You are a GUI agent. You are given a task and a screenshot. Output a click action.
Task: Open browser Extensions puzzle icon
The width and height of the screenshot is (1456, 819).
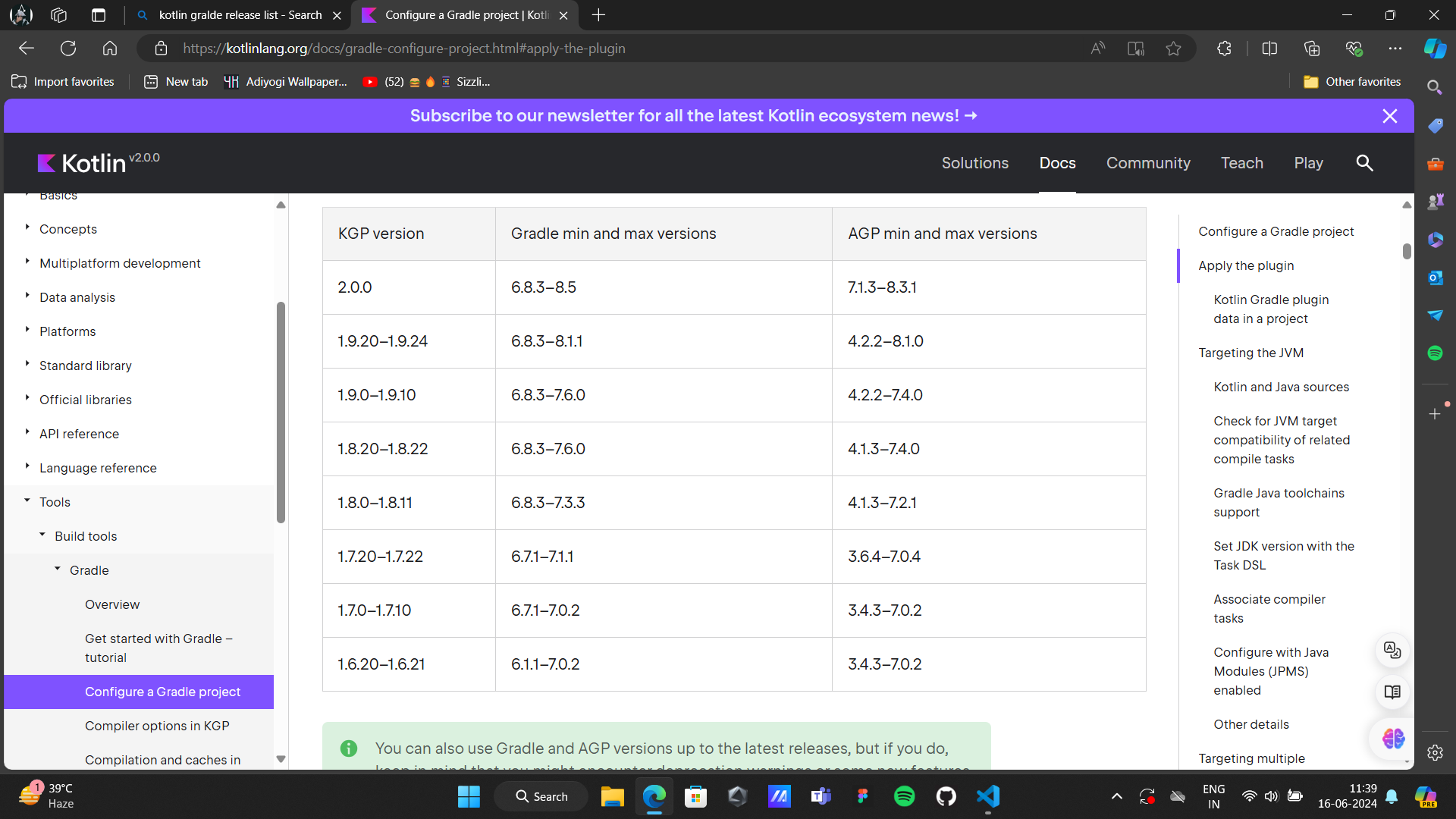(1224, 49)
